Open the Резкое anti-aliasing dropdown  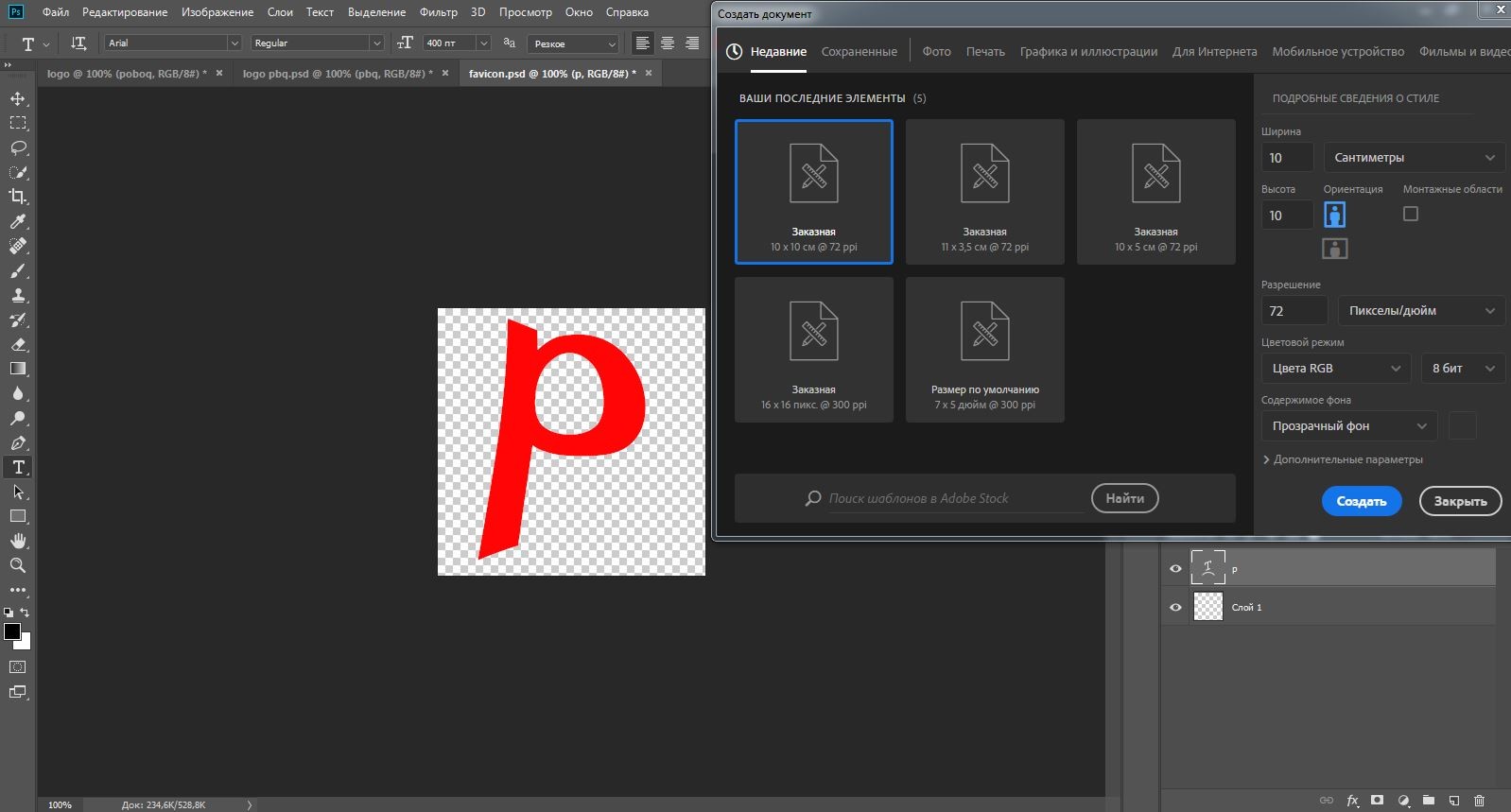pos(573,43)
